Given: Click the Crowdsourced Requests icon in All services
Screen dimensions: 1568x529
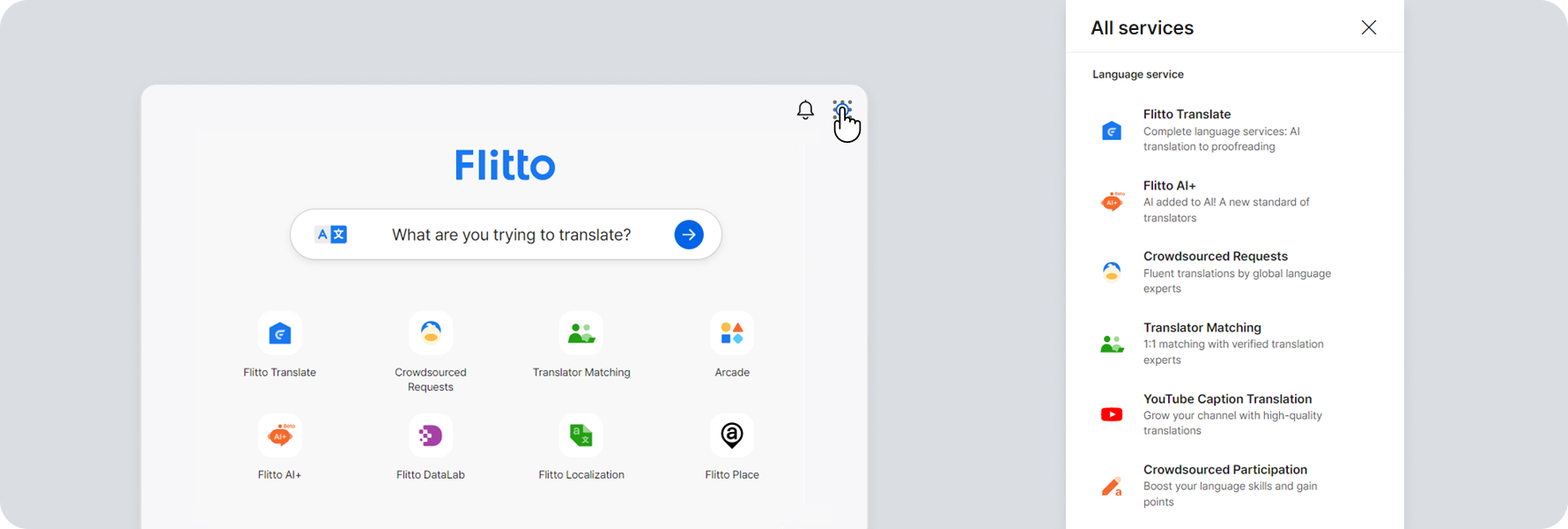Looking at the screenshot, I should click(x=1112, y=272).
